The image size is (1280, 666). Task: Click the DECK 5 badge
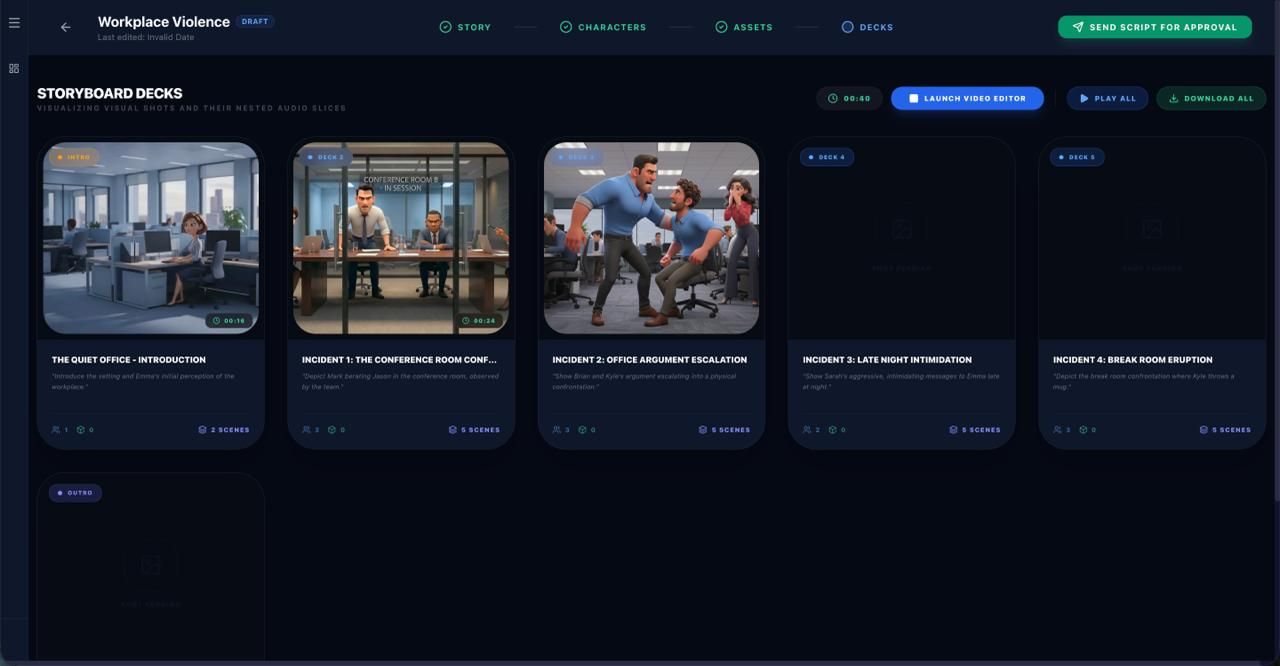click(1077, 157)
